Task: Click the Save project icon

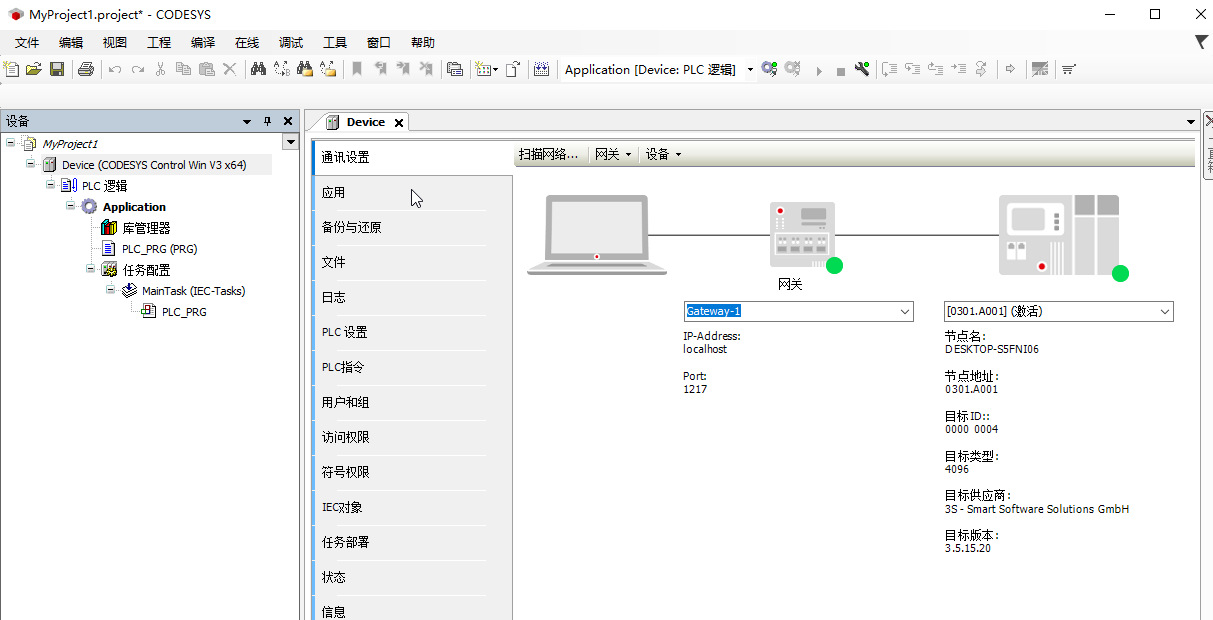Action: pos(56,69)
